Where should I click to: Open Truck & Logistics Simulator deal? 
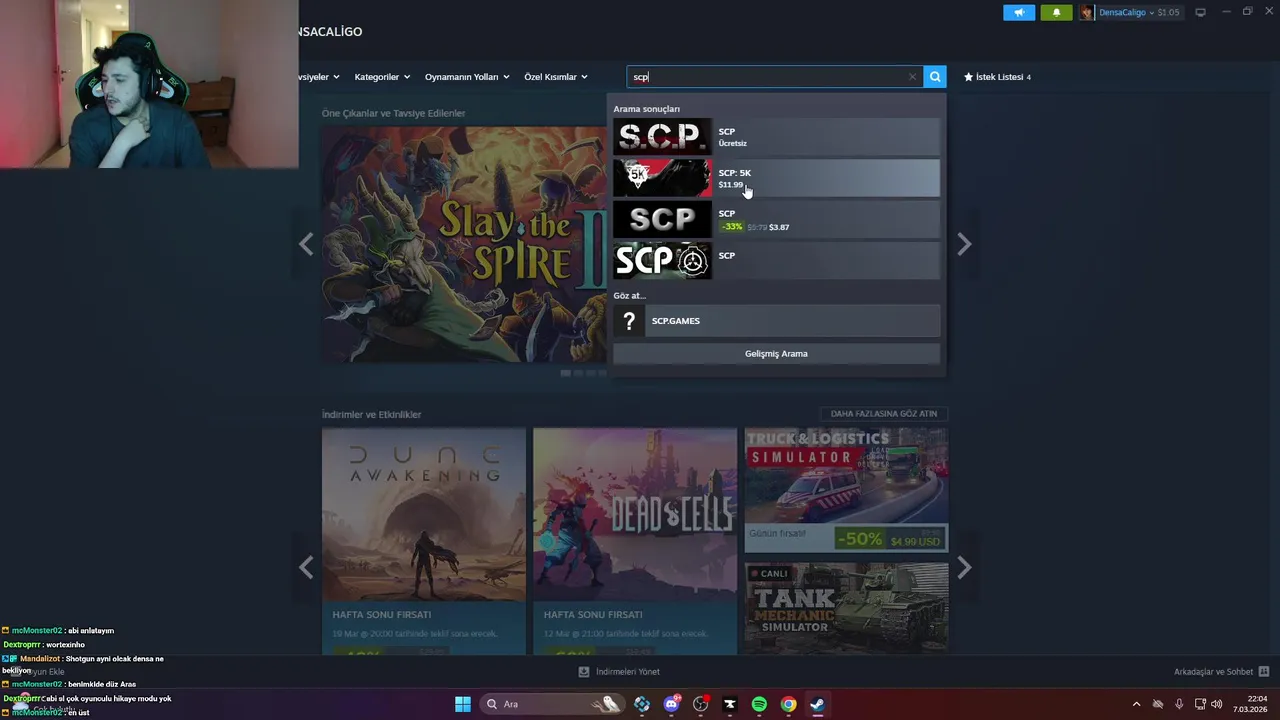click(846, 490)
